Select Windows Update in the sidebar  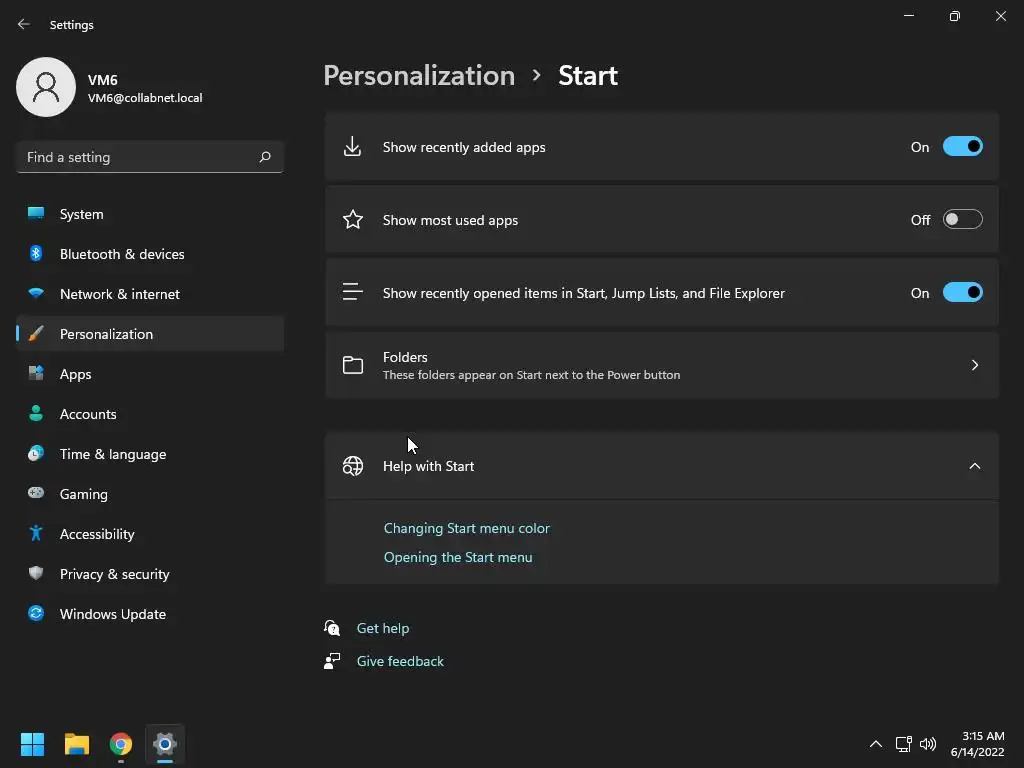pos(113,614)
